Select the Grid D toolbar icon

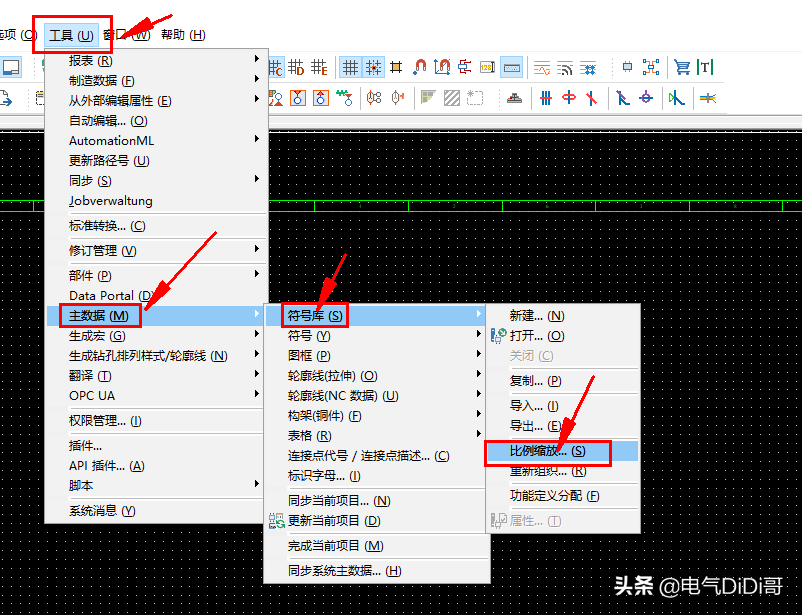click(x=296, y=68)
